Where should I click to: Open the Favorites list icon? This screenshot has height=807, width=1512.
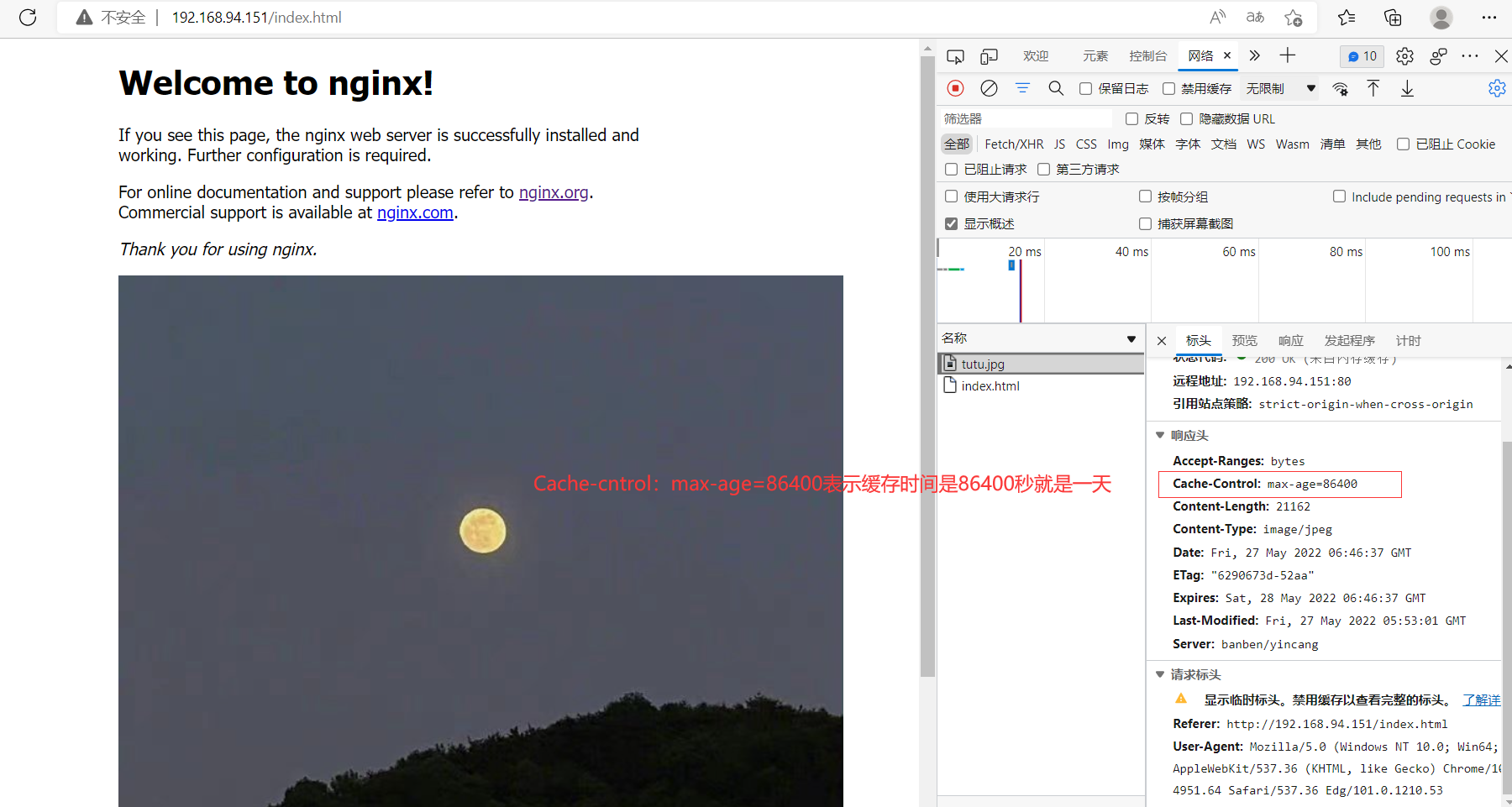tap(1347, 18)
